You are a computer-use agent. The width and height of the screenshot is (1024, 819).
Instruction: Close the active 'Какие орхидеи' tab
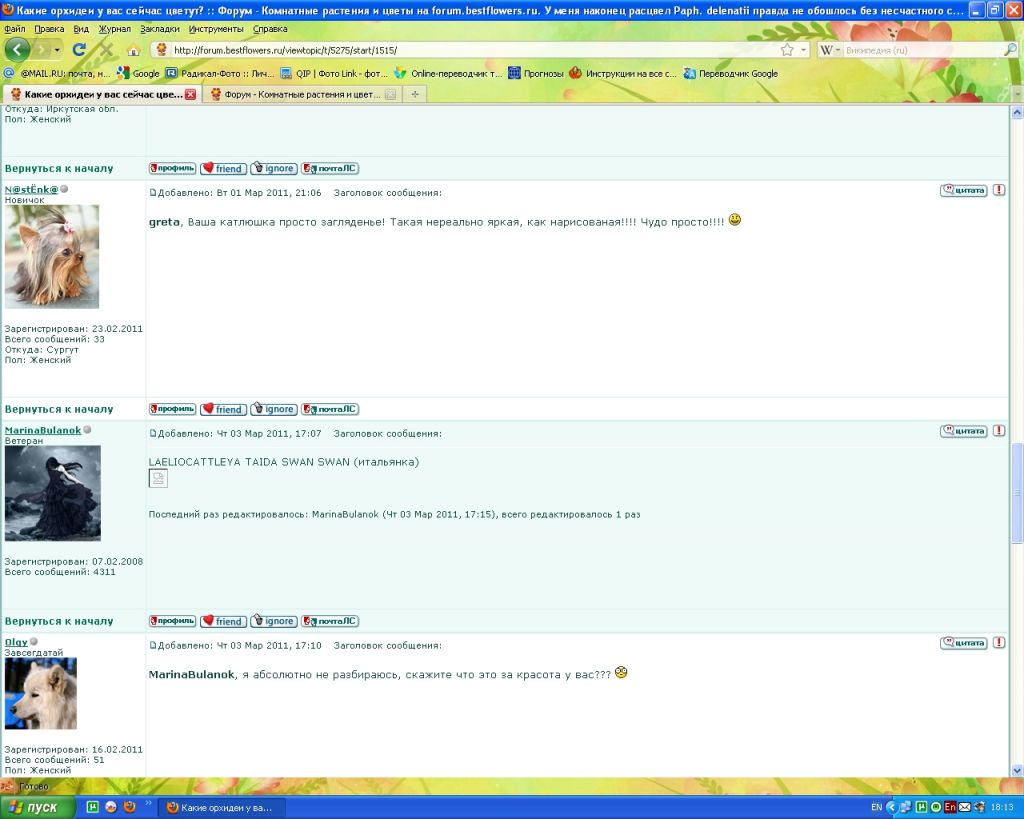pos(190,94)
